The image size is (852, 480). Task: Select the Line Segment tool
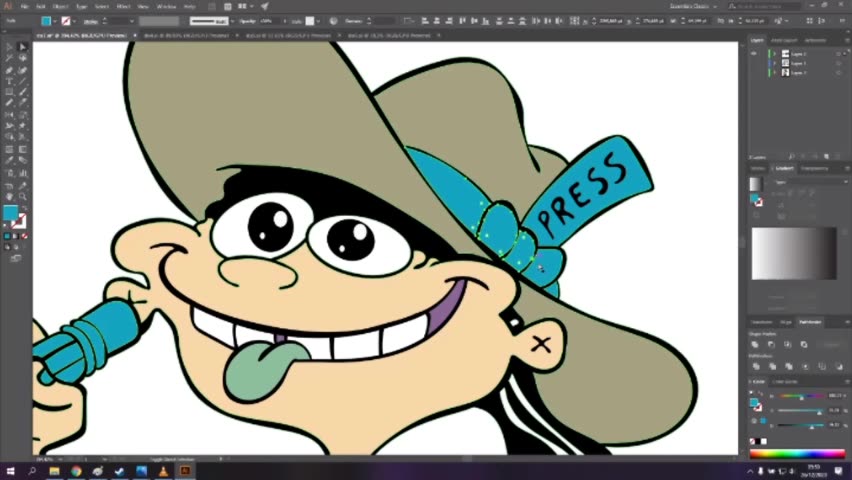[x=22, y=82]
